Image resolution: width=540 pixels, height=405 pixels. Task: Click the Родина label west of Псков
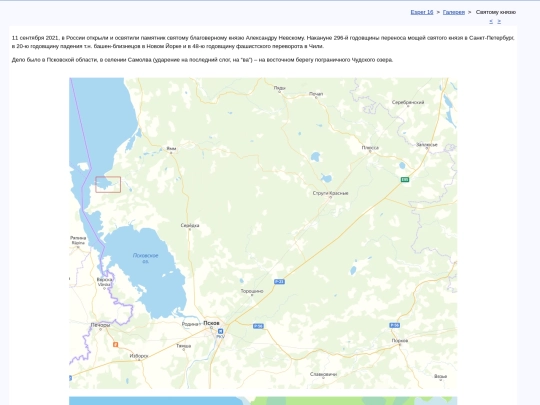190,324
